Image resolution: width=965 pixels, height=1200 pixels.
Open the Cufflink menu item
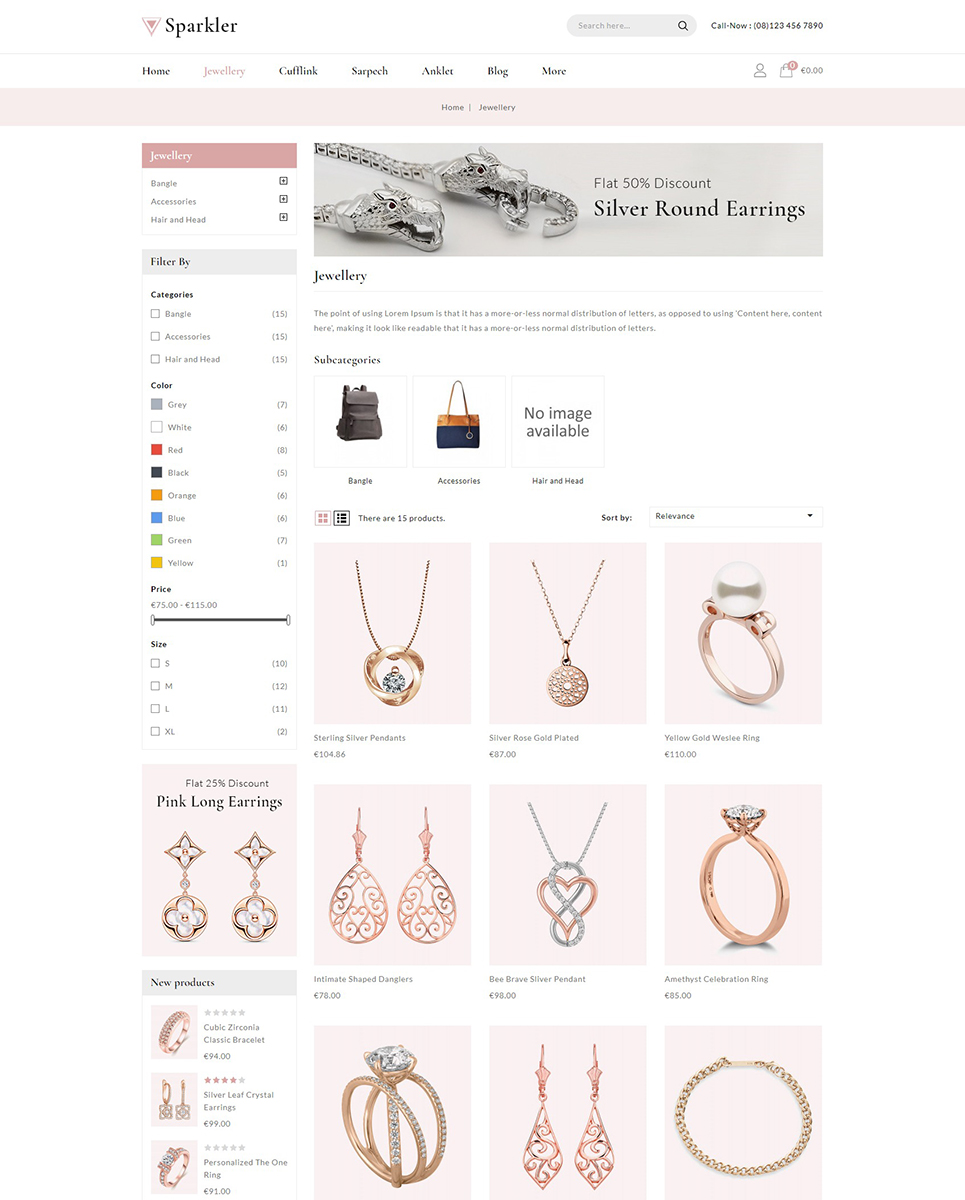click(298, 71)
